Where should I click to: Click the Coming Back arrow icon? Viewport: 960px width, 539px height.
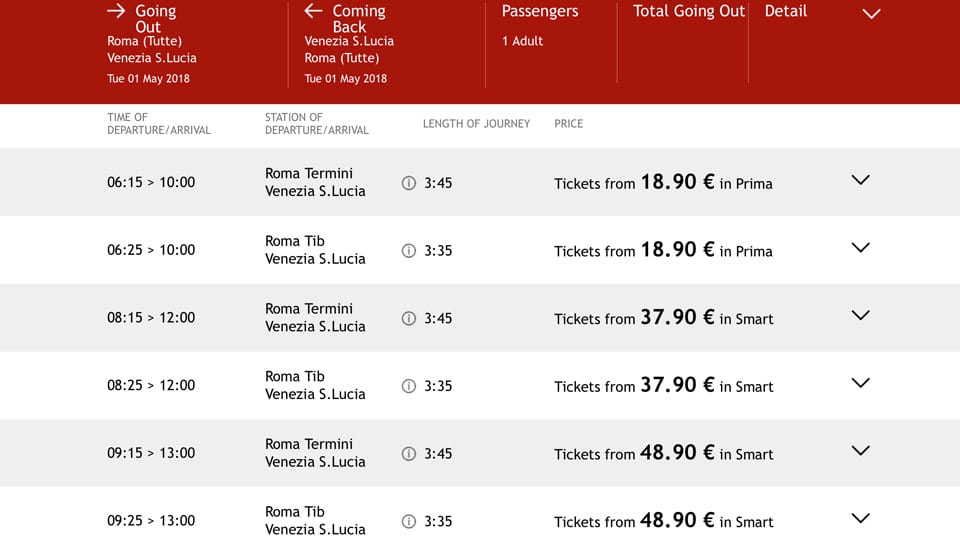click(313, 10)
